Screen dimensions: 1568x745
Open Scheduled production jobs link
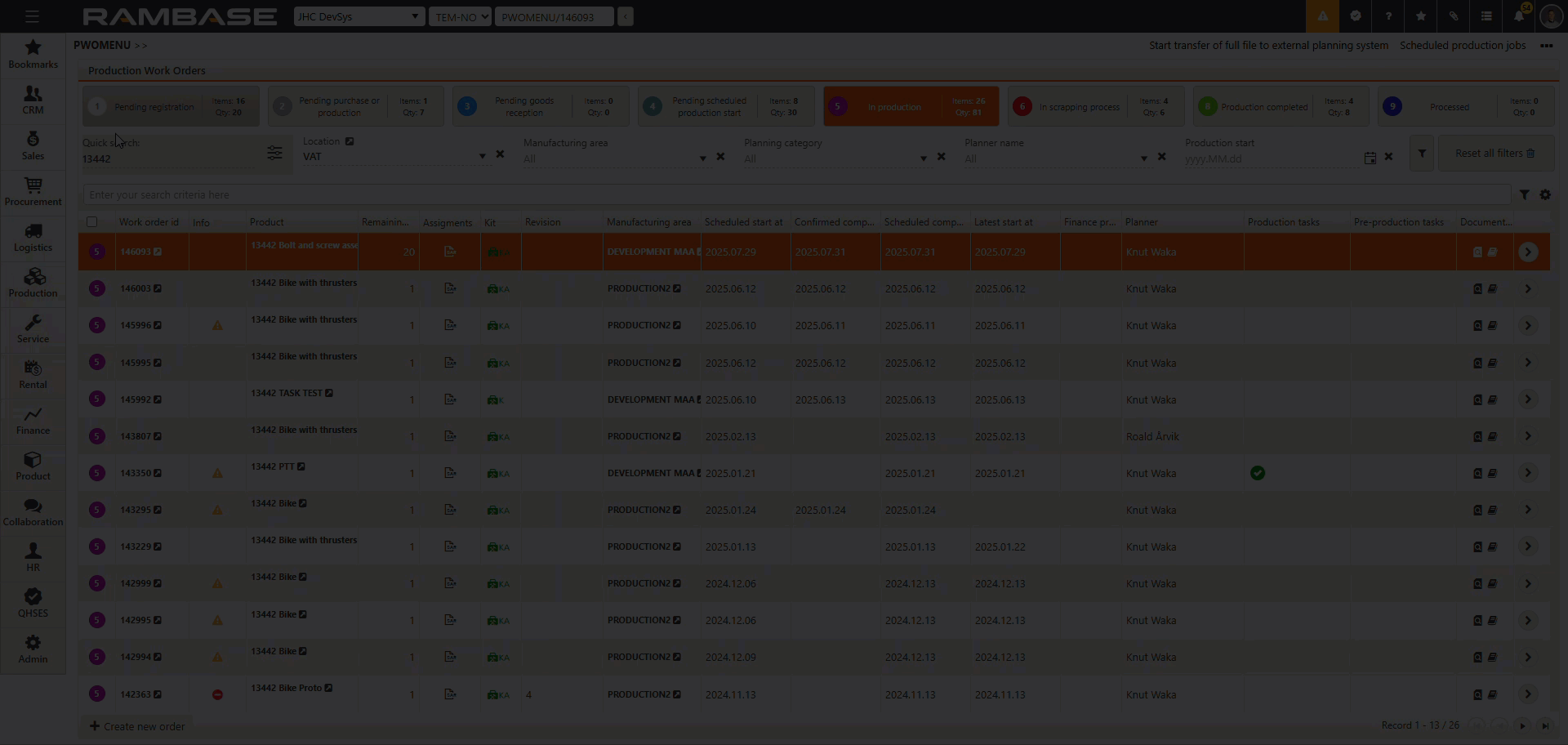tap(1462, 46)
